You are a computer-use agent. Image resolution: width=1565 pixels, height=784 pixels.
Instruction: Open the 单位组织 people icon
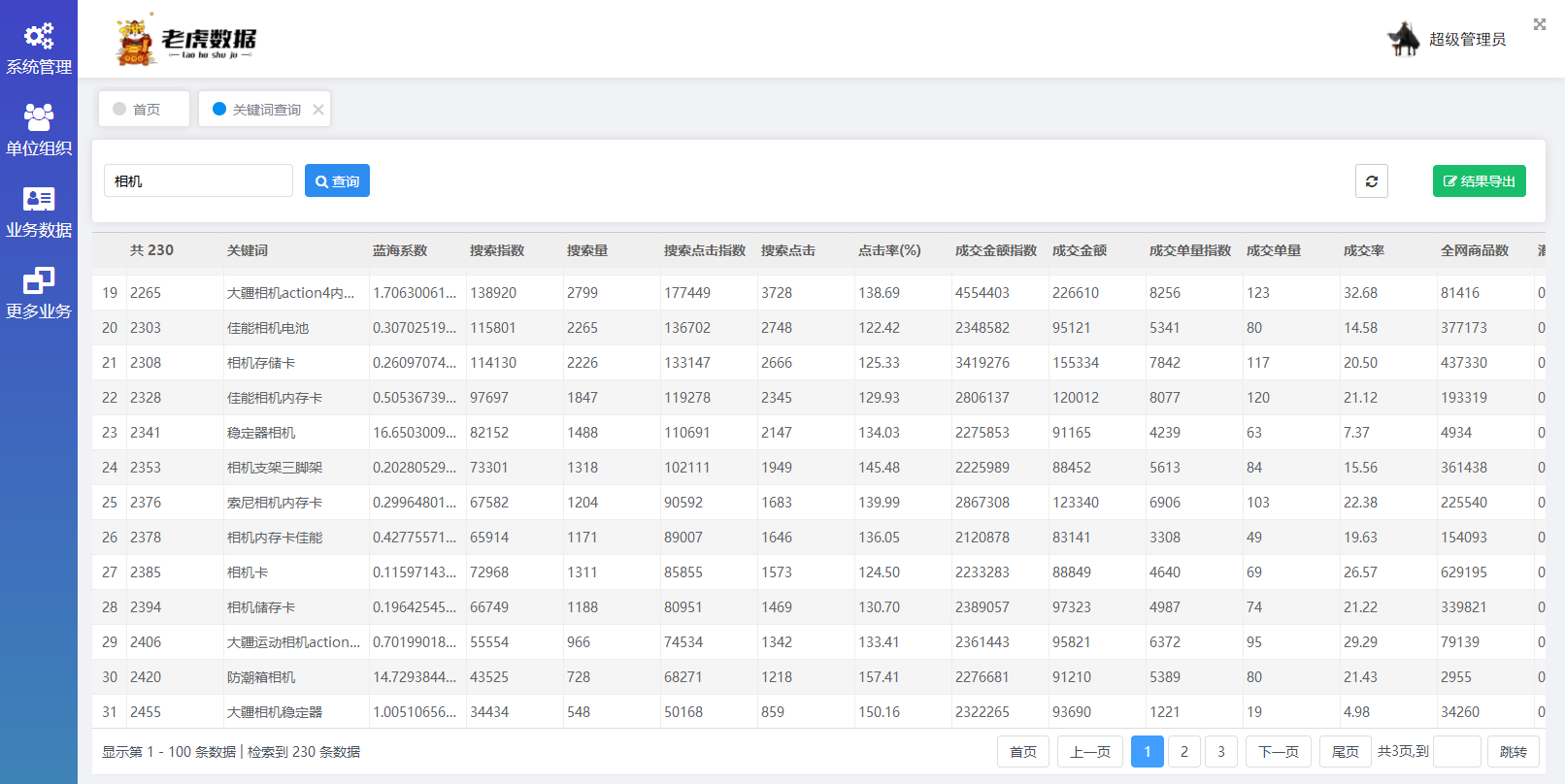[39, 117]
